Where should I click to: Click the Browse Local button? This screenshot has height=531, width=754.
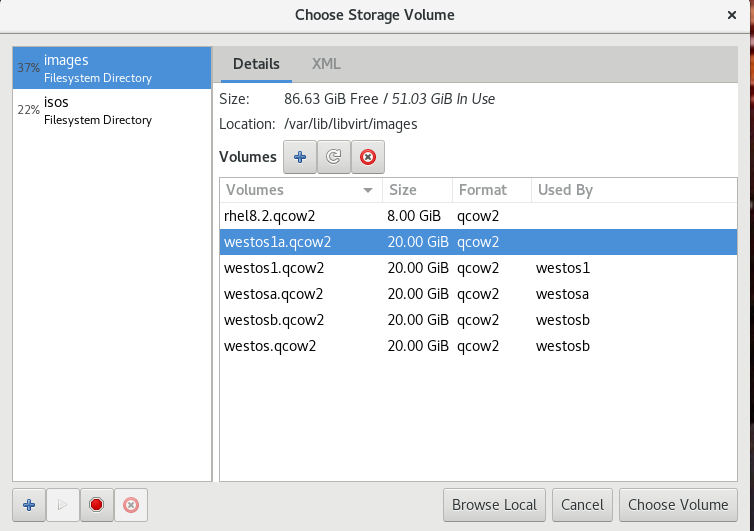[x=494, y=505]
